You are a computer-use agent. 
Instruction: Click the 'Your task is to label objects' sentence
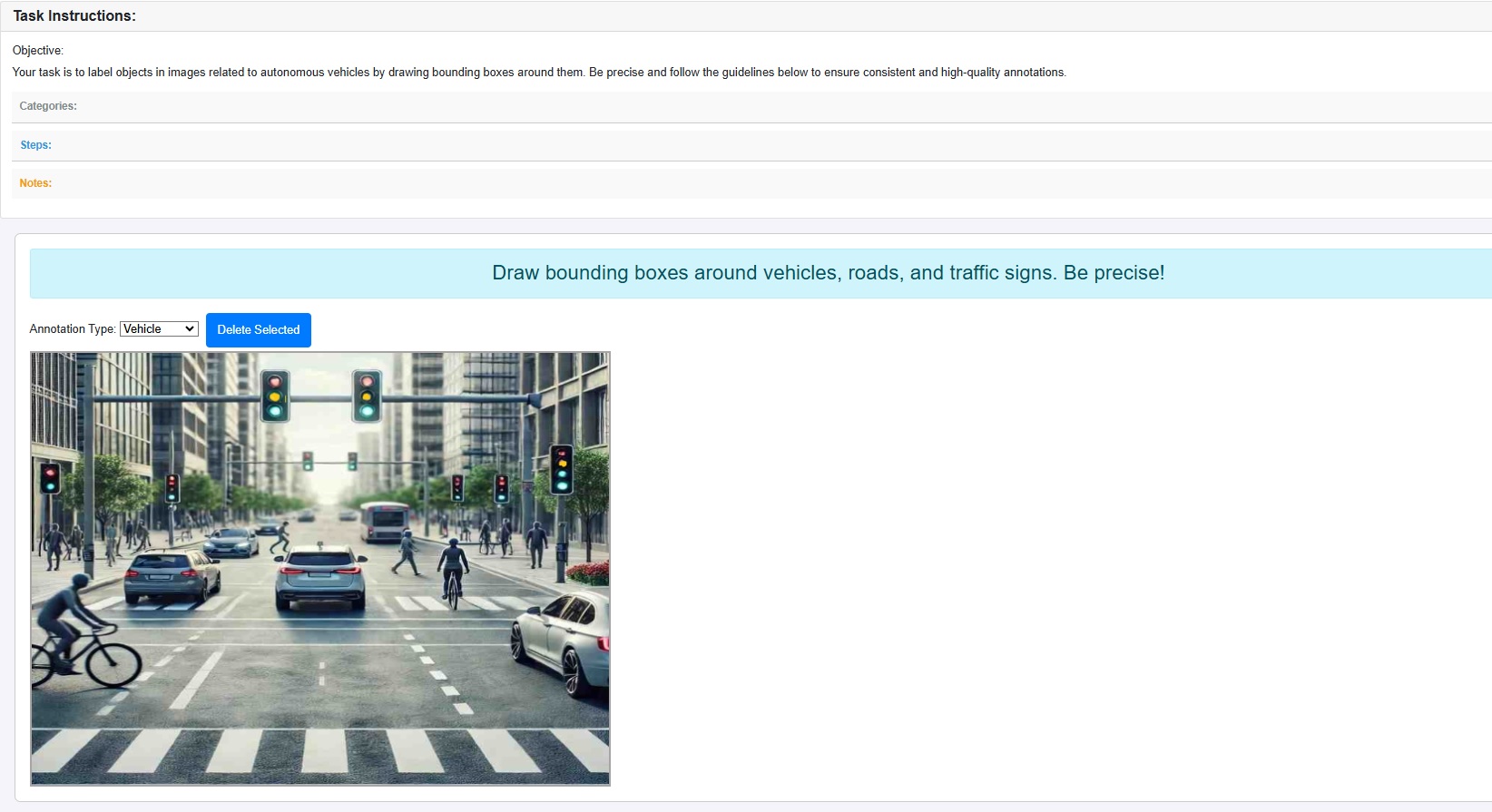click(x=539, y=73)
